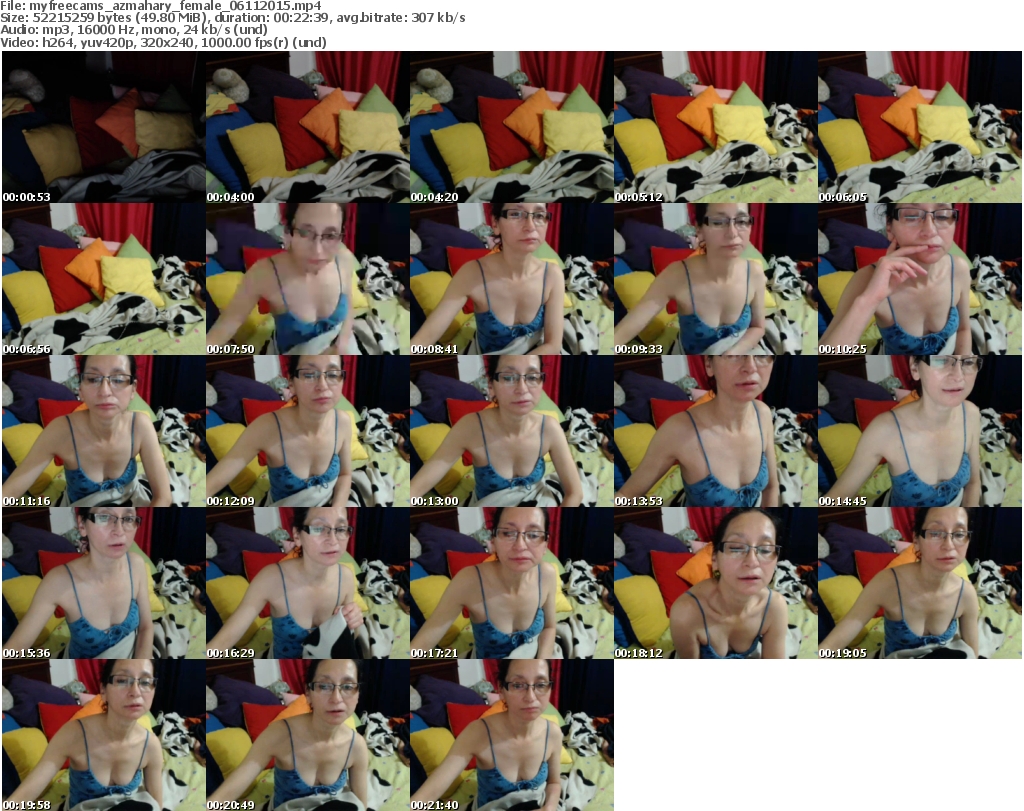Select the last frame at 00:21:40
The width and height of the screenshot is (1024, 811).
tap(510, 735)
